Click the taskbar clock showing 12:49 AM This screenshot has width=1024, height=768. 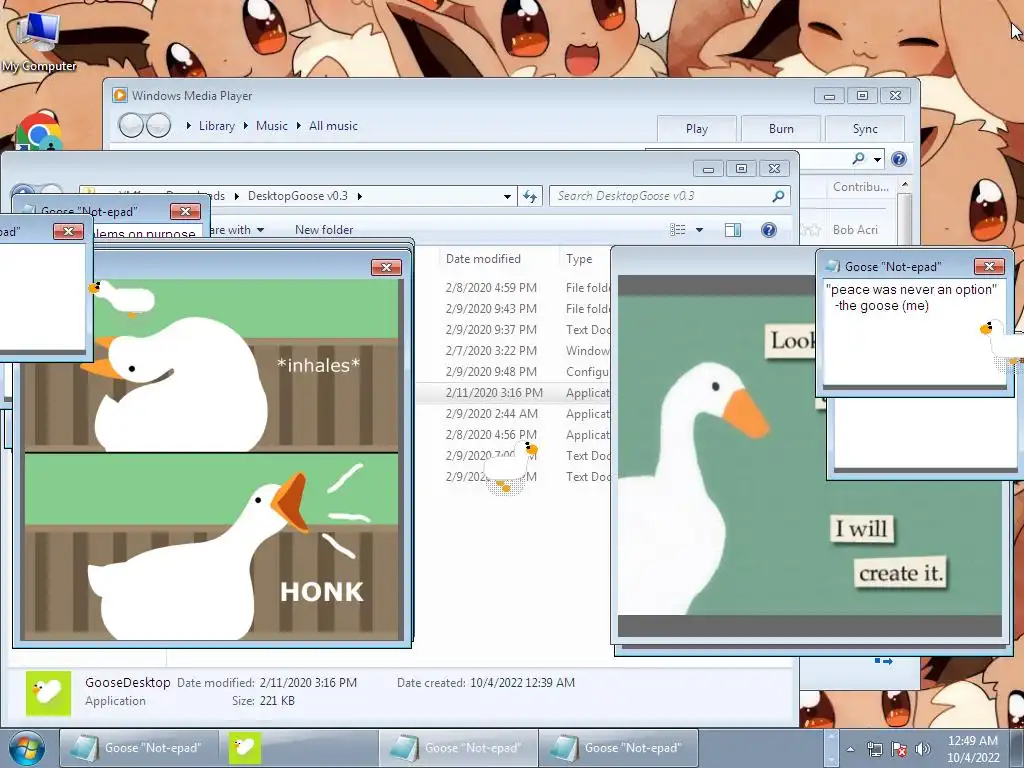972,749
